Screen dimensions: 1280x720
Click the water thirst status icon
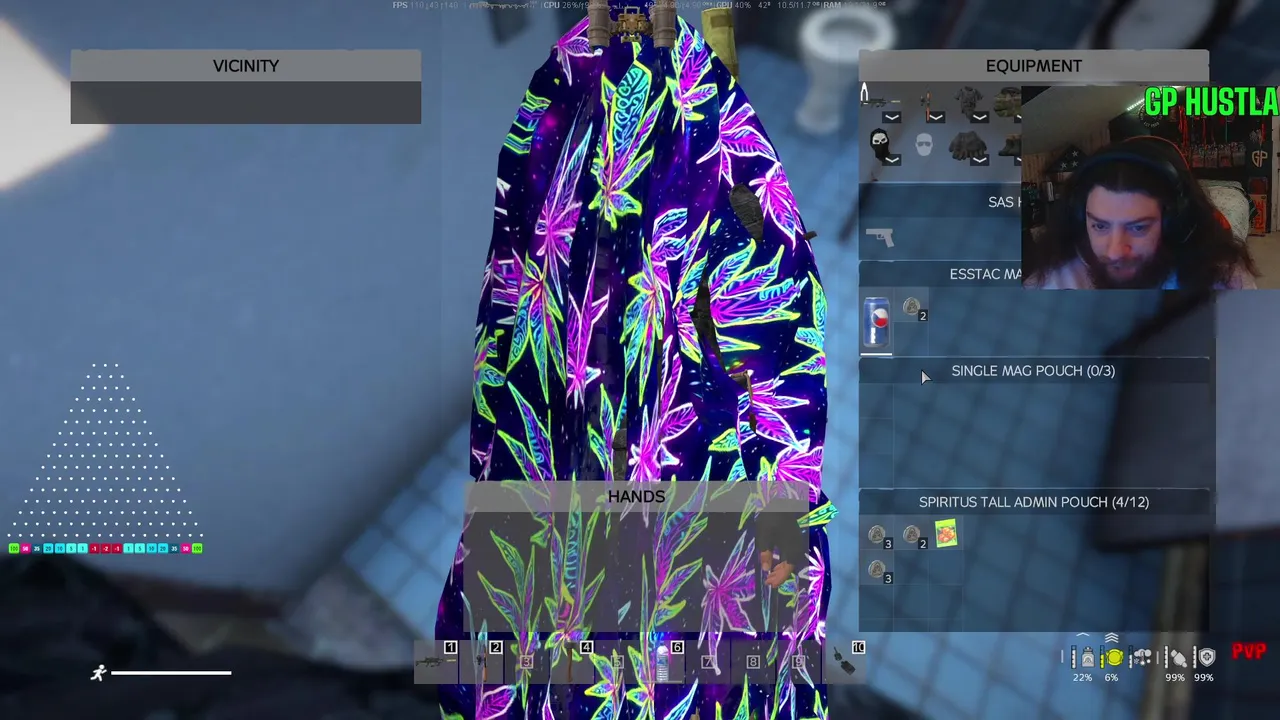point(1087,657)
